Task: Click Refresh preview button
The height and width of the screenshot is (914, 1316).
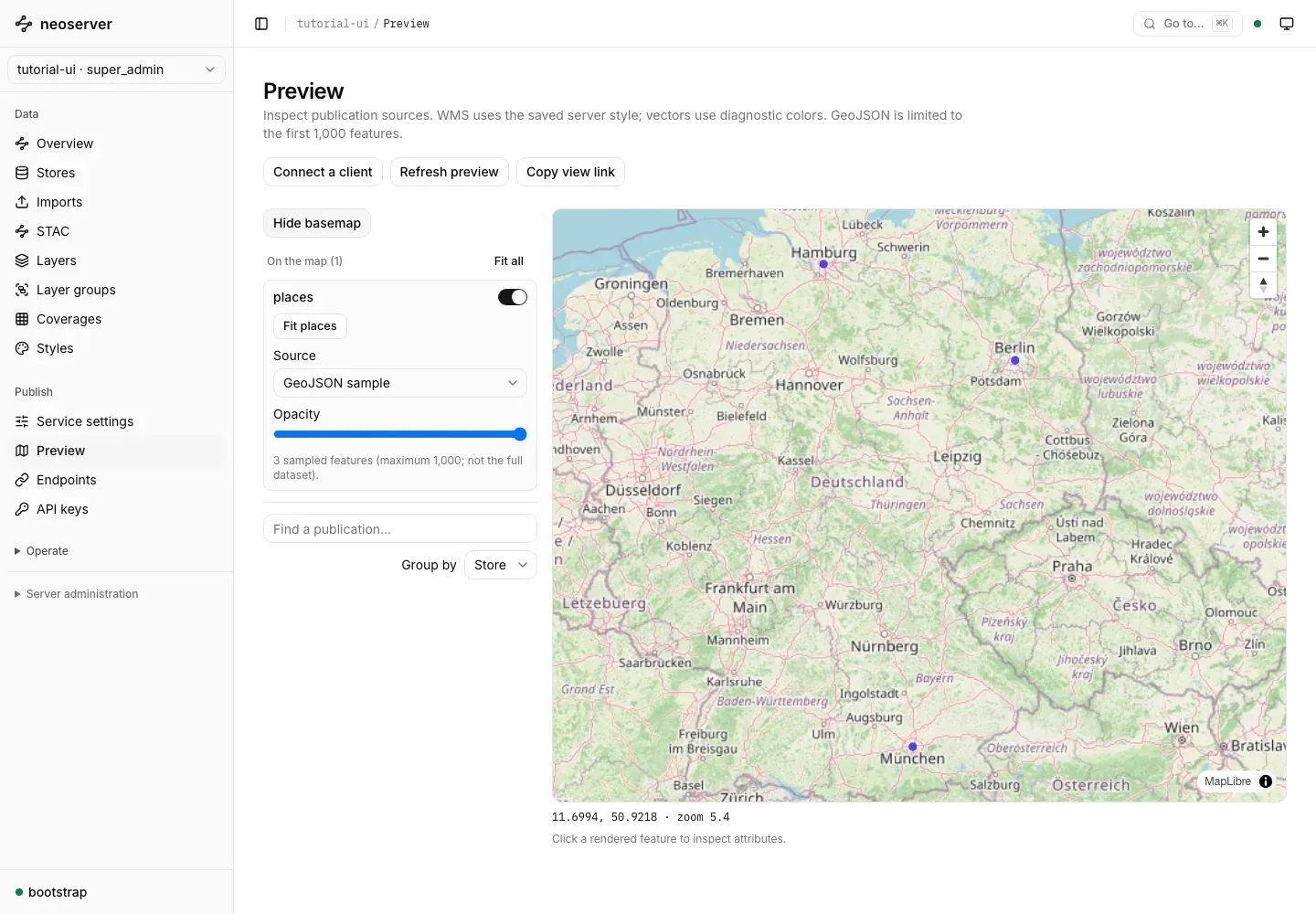Action: pos(449,172)
